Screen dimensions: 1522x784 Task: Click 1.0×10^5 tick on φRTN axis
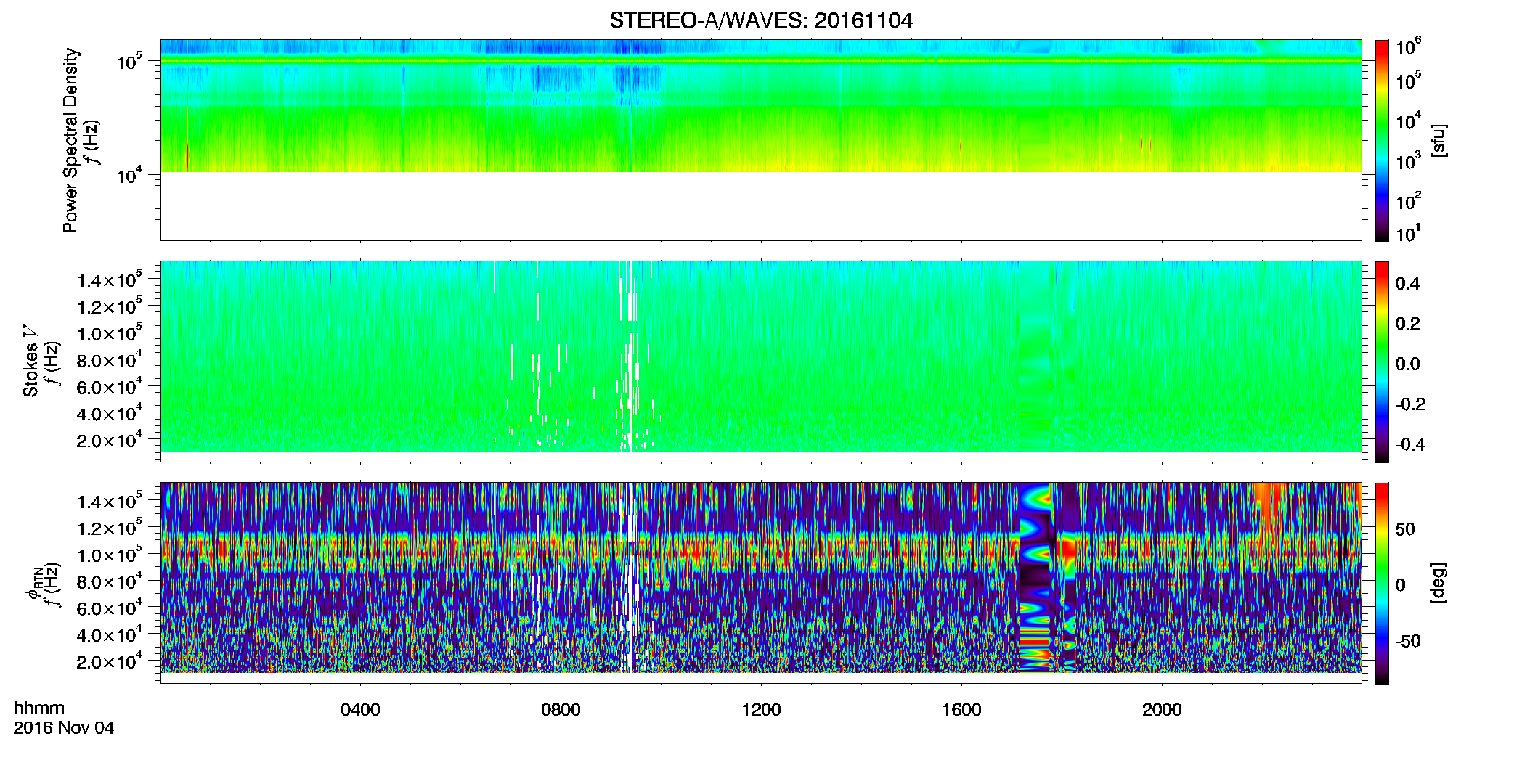coord(110,555)
